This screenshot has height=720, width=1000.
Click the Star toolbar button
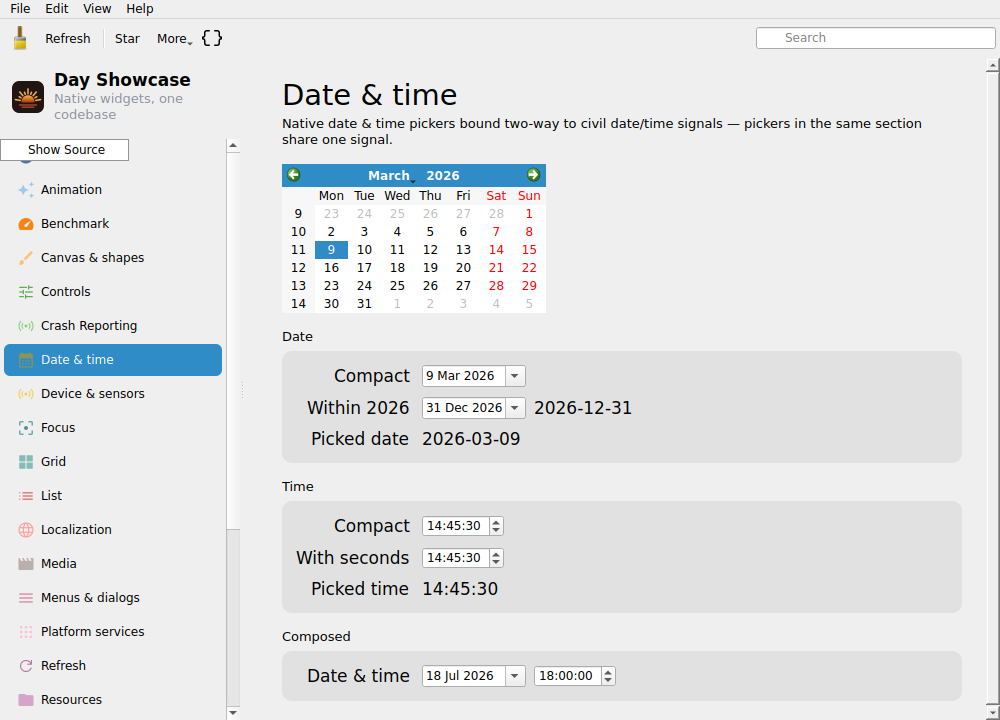point(127,38)
